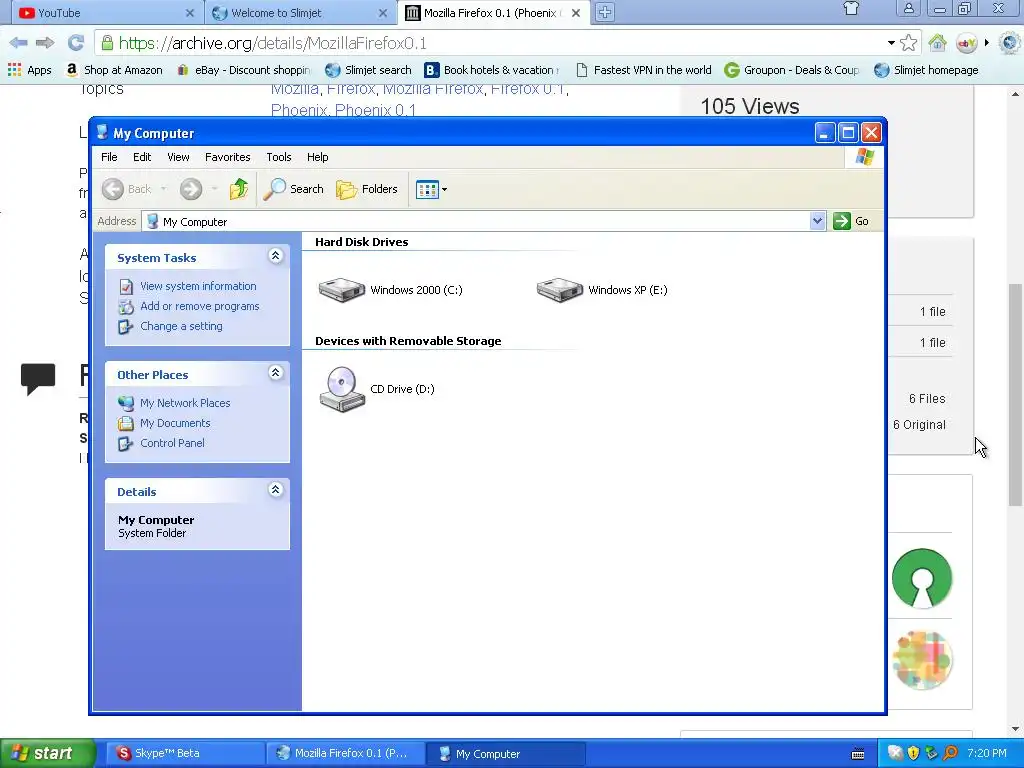Click the new tab plus button
The height and width of the screenshot is (768, 1024).
(605, 12)
